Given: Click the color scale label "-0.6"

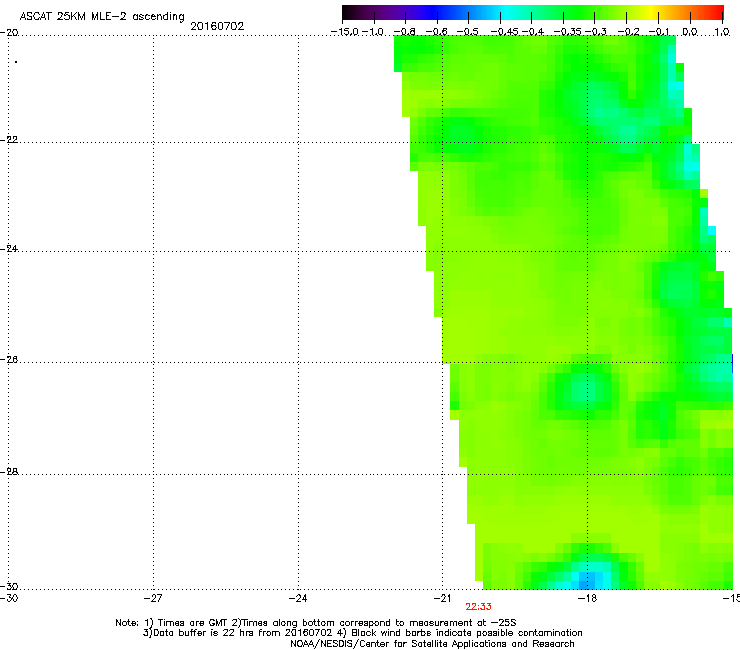Looking at the screenshot, I should 437,32.
